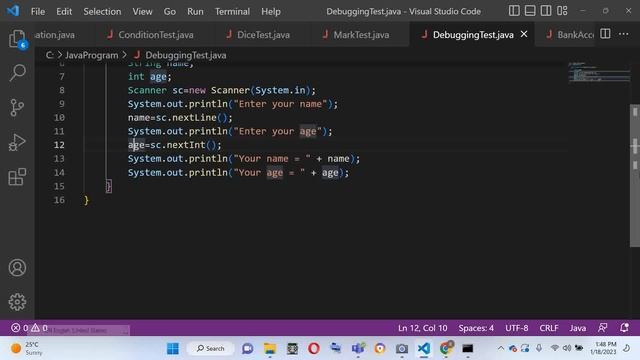Open the Edit menu
640x360 pixels.
pos(64,11)
